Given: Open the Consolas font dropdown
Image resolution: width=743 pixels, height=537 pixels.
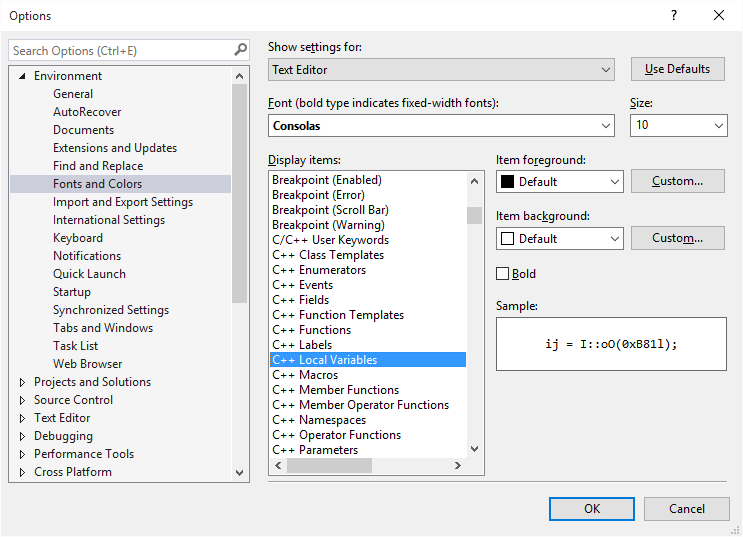Looking at the screenshot, I should [441, 126].
